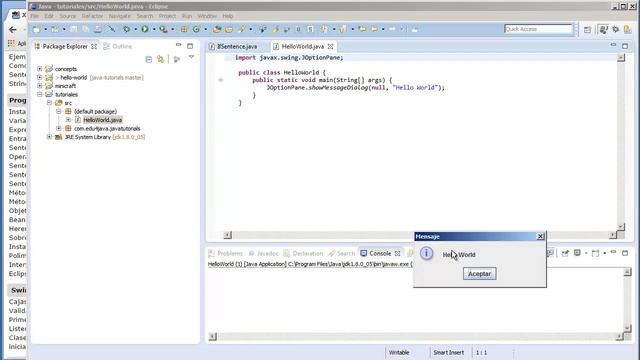Open the Window menu
Viewport: 640px width, 360px height.
(207, 16)
